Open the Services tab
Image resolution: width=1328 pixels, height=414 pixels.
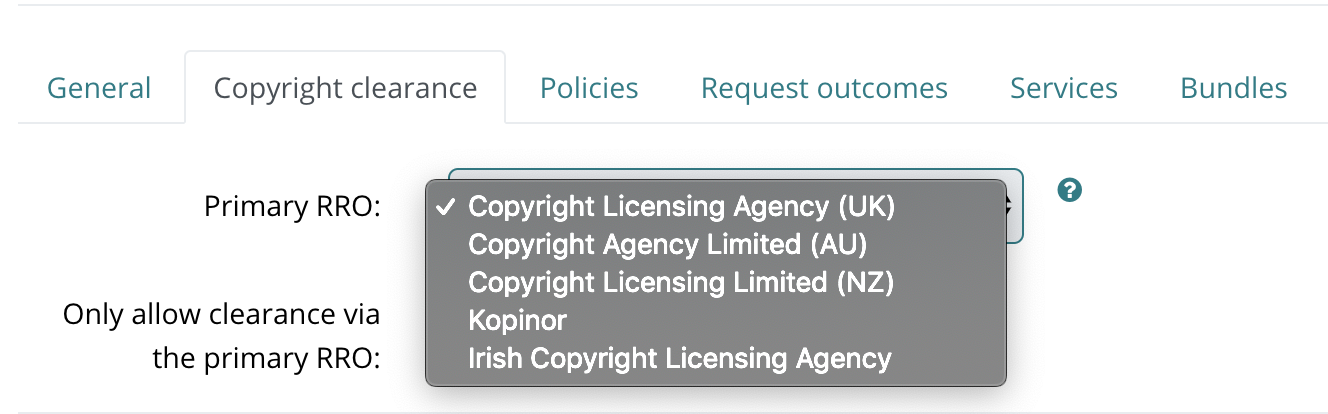(1064, 88)
